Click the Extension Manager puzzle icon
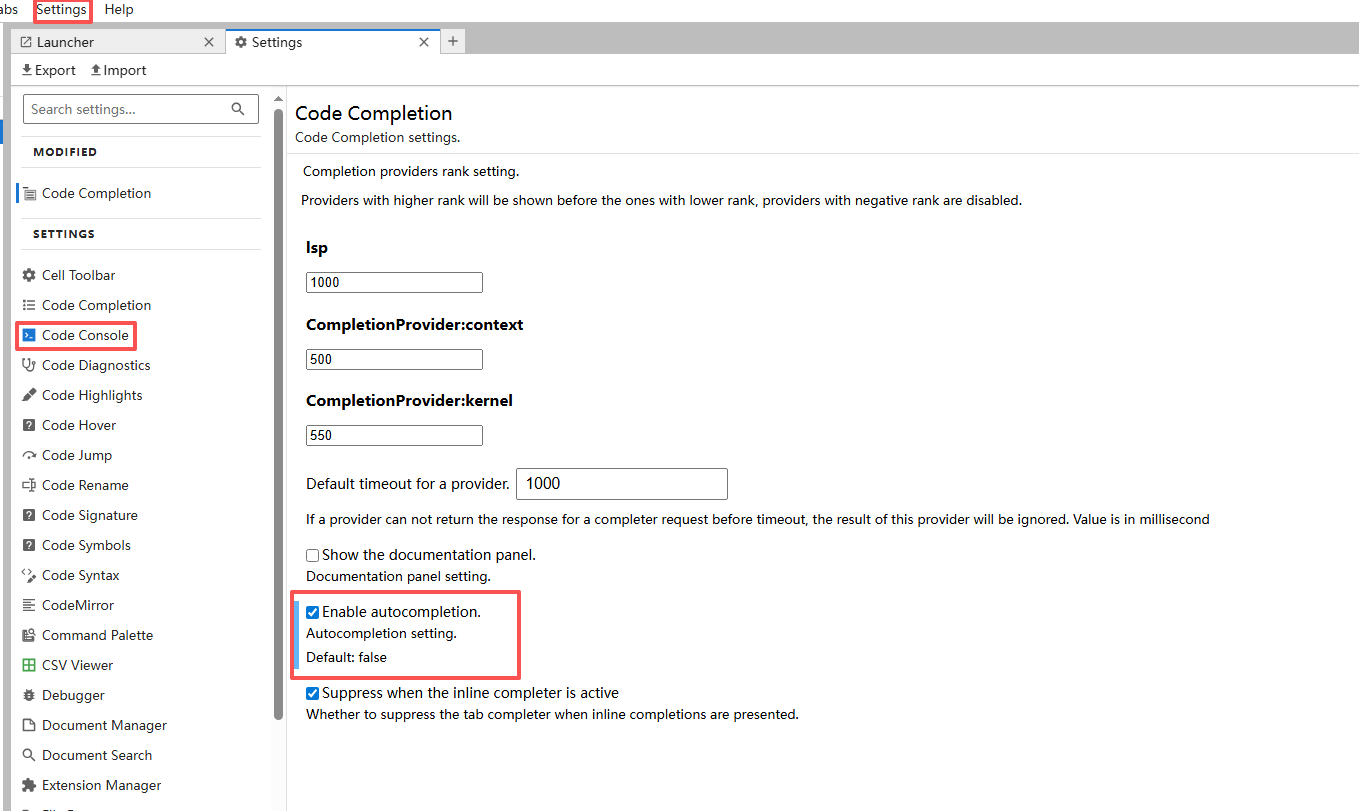Screen dimensions: 1359x811 [x=29, y=785]
